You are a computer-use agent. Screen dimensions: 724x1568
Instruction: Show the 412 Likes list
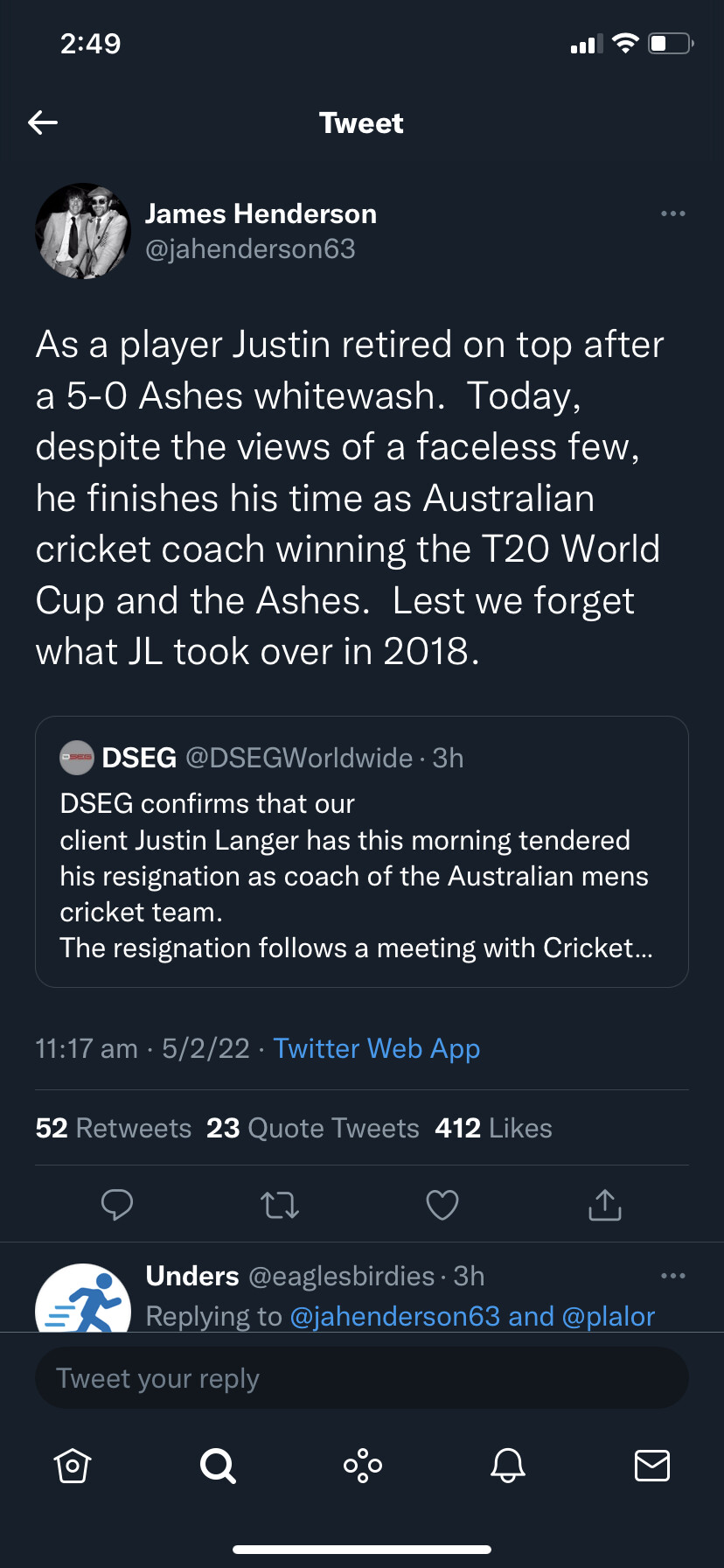point(494,1128)
